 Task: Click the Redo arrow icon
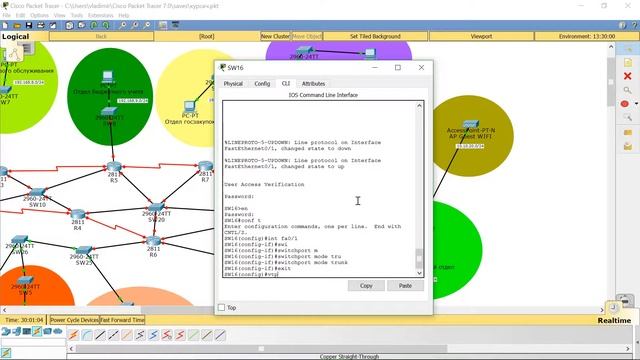click(x=106, y=25)
